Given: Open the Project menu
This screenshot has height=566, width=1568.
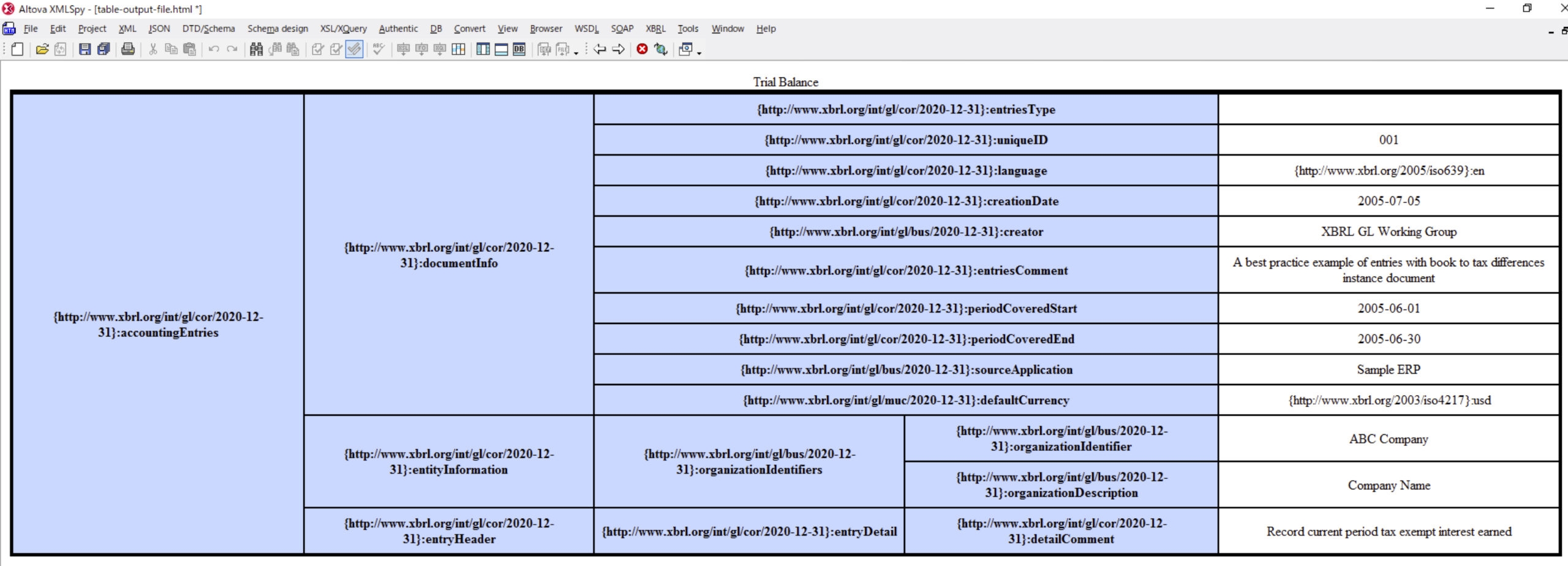Looking at the screenshot, I should coord(92,29).
